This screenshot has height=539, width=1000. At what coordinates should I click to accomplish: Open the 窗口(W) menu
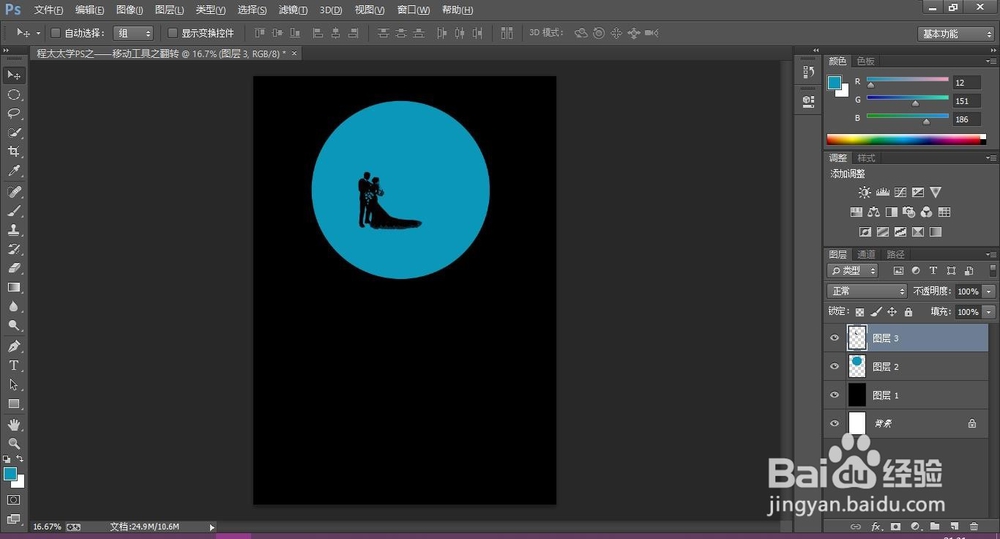(x=413, y=10)
